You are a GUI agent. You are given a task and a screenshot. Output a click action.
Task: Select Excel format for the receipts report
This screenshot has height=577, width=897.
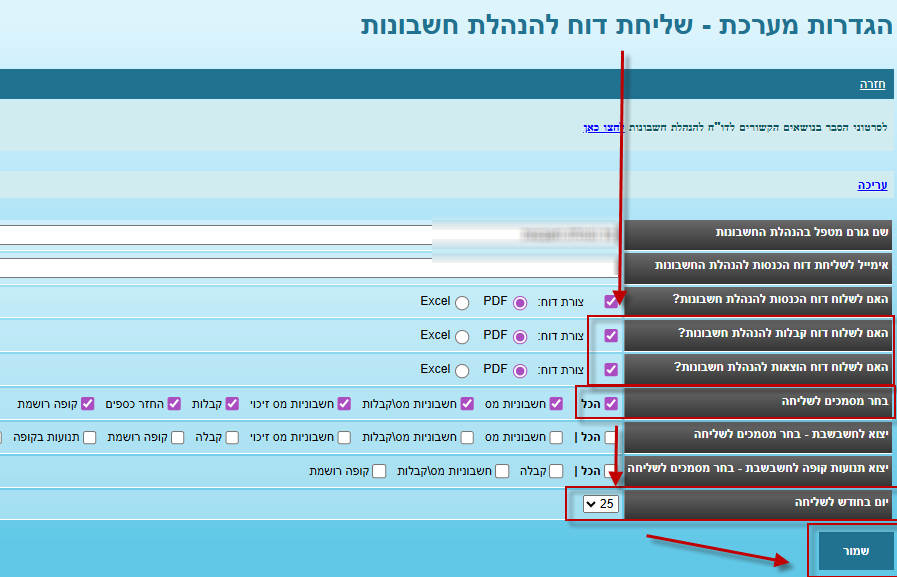point(462,336)
